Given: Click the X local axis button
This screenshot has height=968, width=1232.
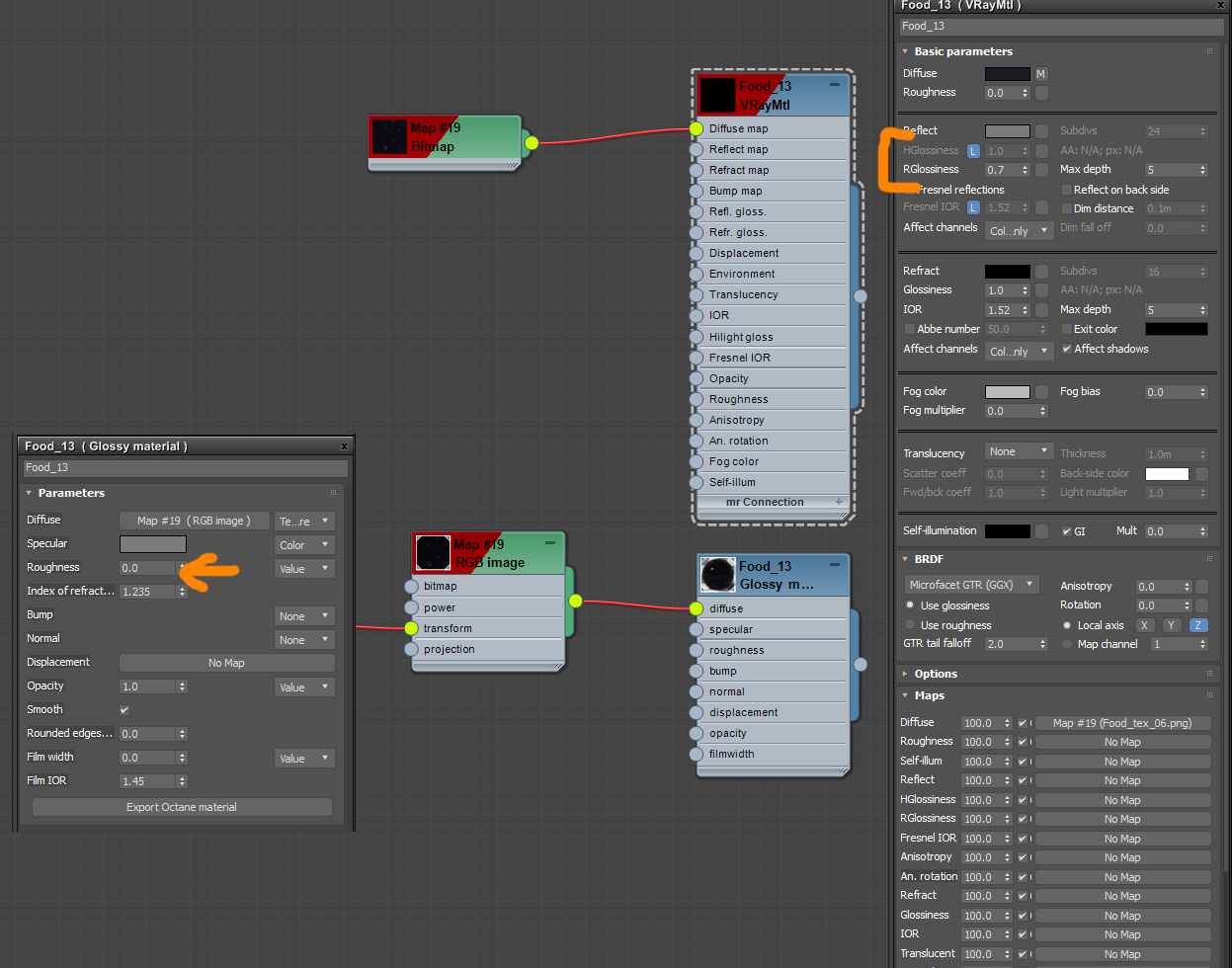Looking at the screenshot, I should 1143,625.
